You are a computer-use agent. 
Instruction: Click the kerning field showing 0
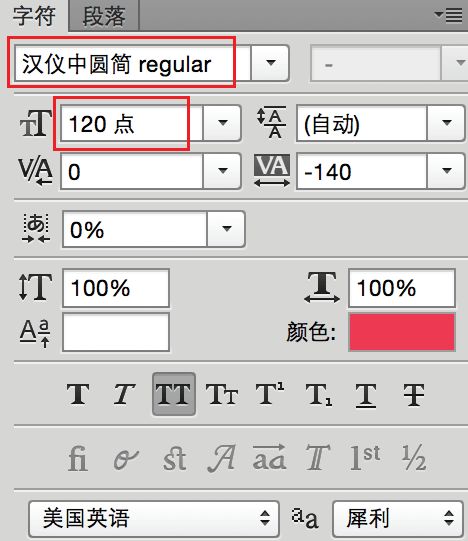tap(131, 171)
